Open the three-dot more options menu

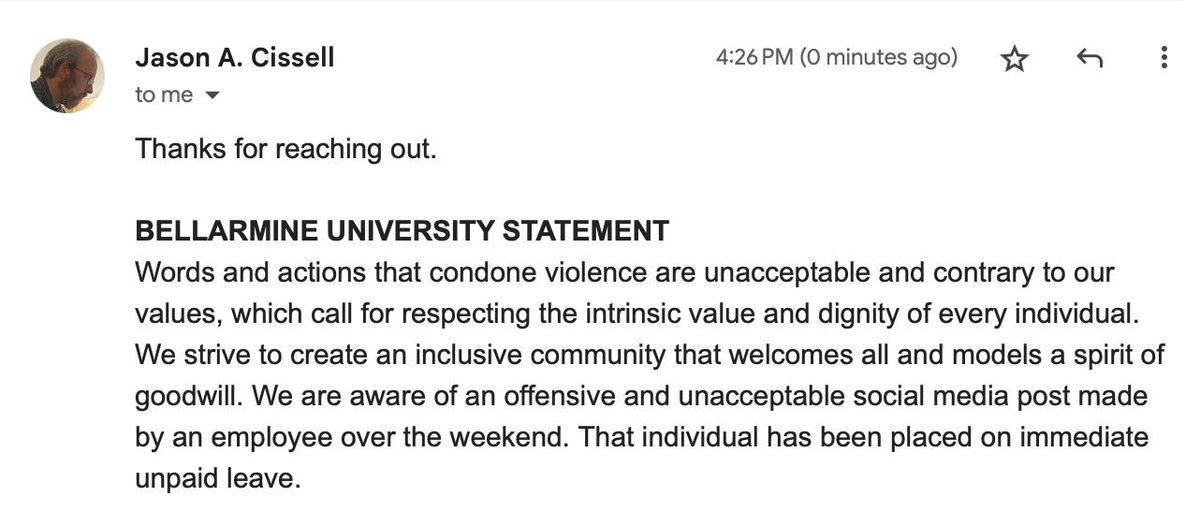click(x=1163, y=58)
